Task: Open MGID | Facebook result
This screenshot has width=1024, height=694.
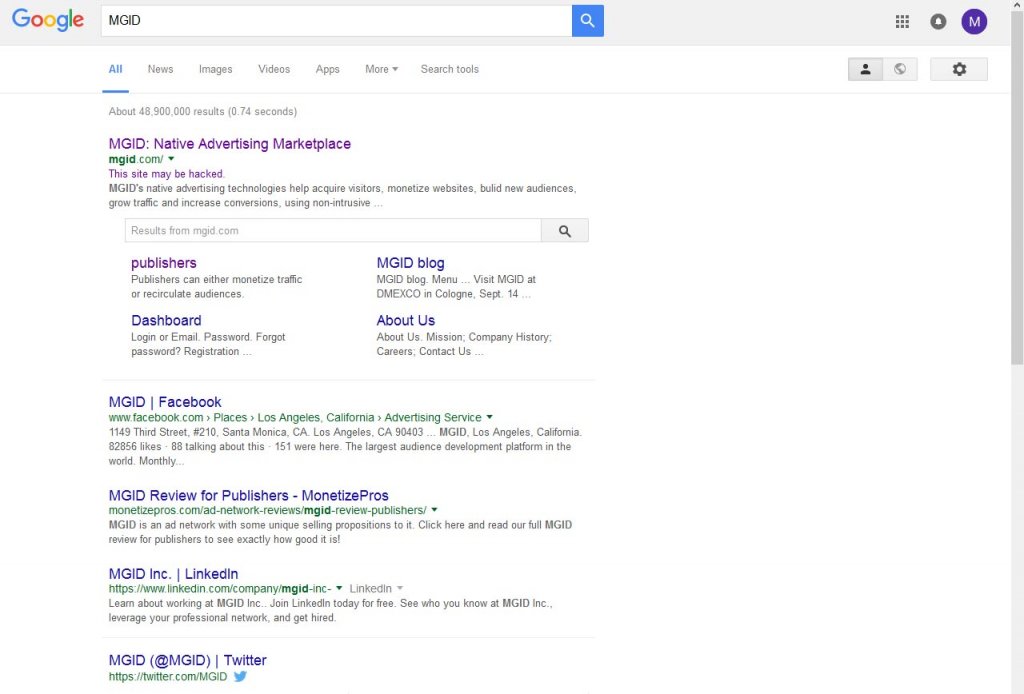Action: click(165, 402)
